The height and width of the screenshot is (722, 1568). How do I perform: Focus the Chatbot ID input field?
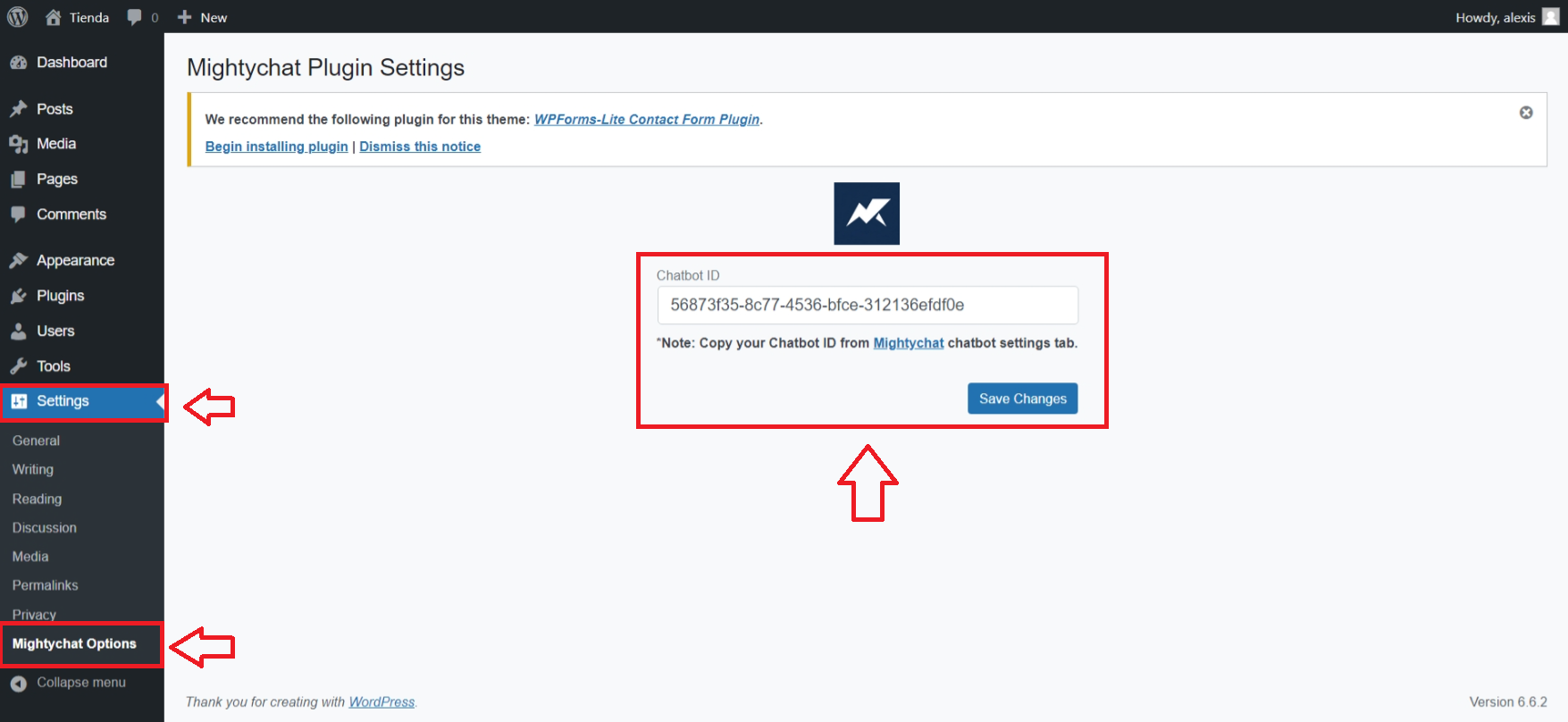coord(868,305)
